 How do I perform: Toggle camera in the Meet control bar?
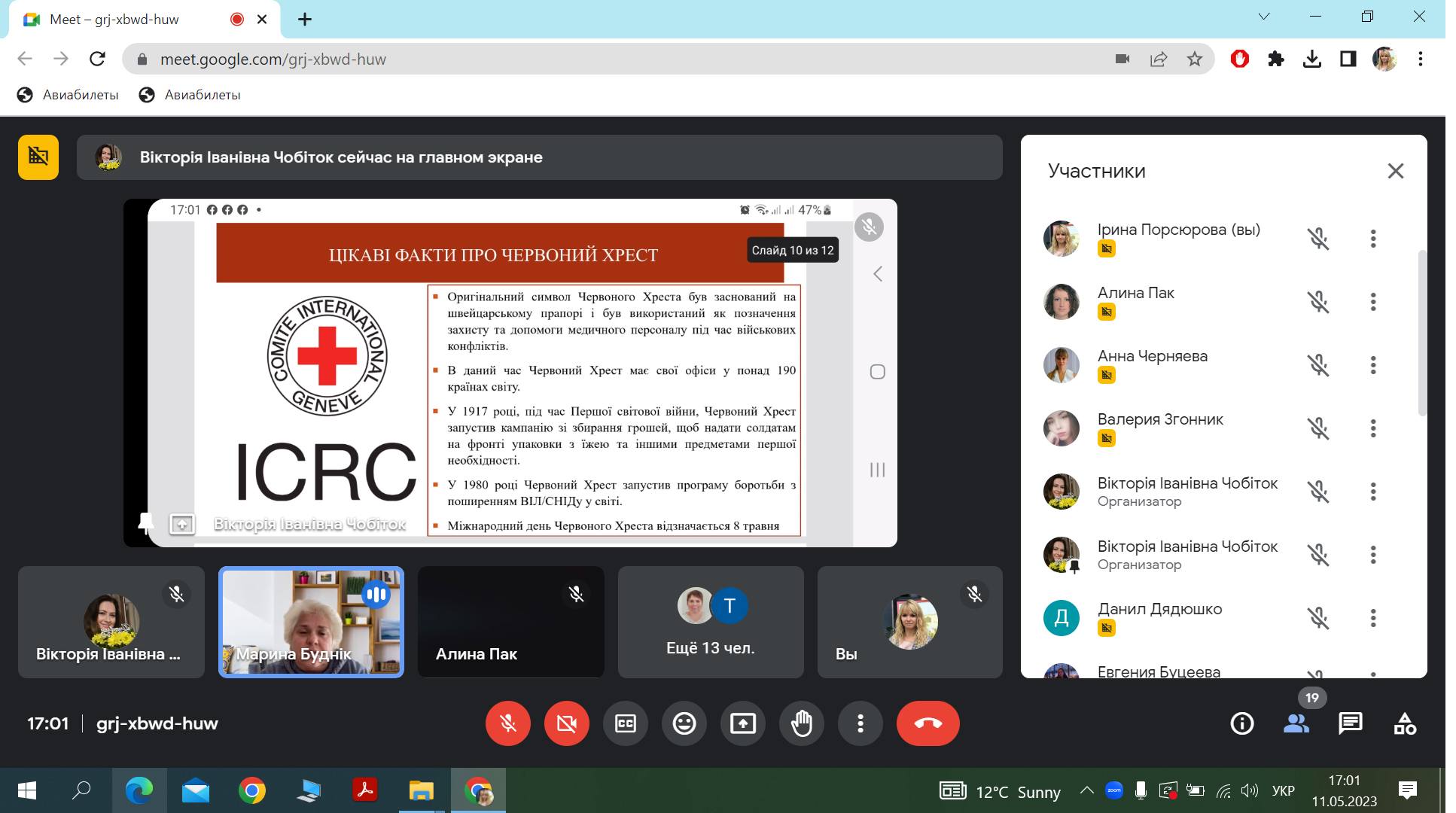[x=567, y=723]
